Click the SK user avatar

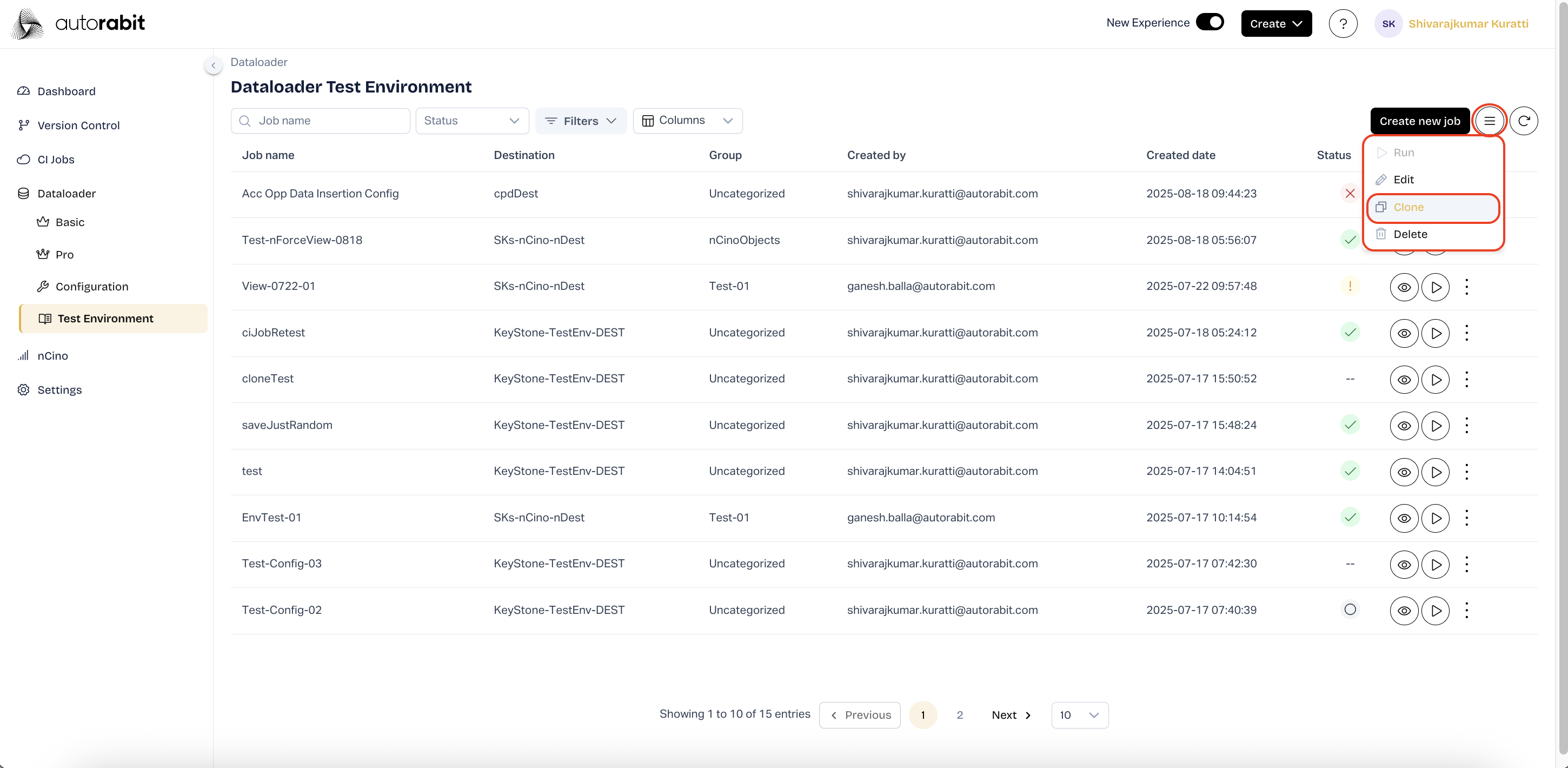click(1388, 24)
